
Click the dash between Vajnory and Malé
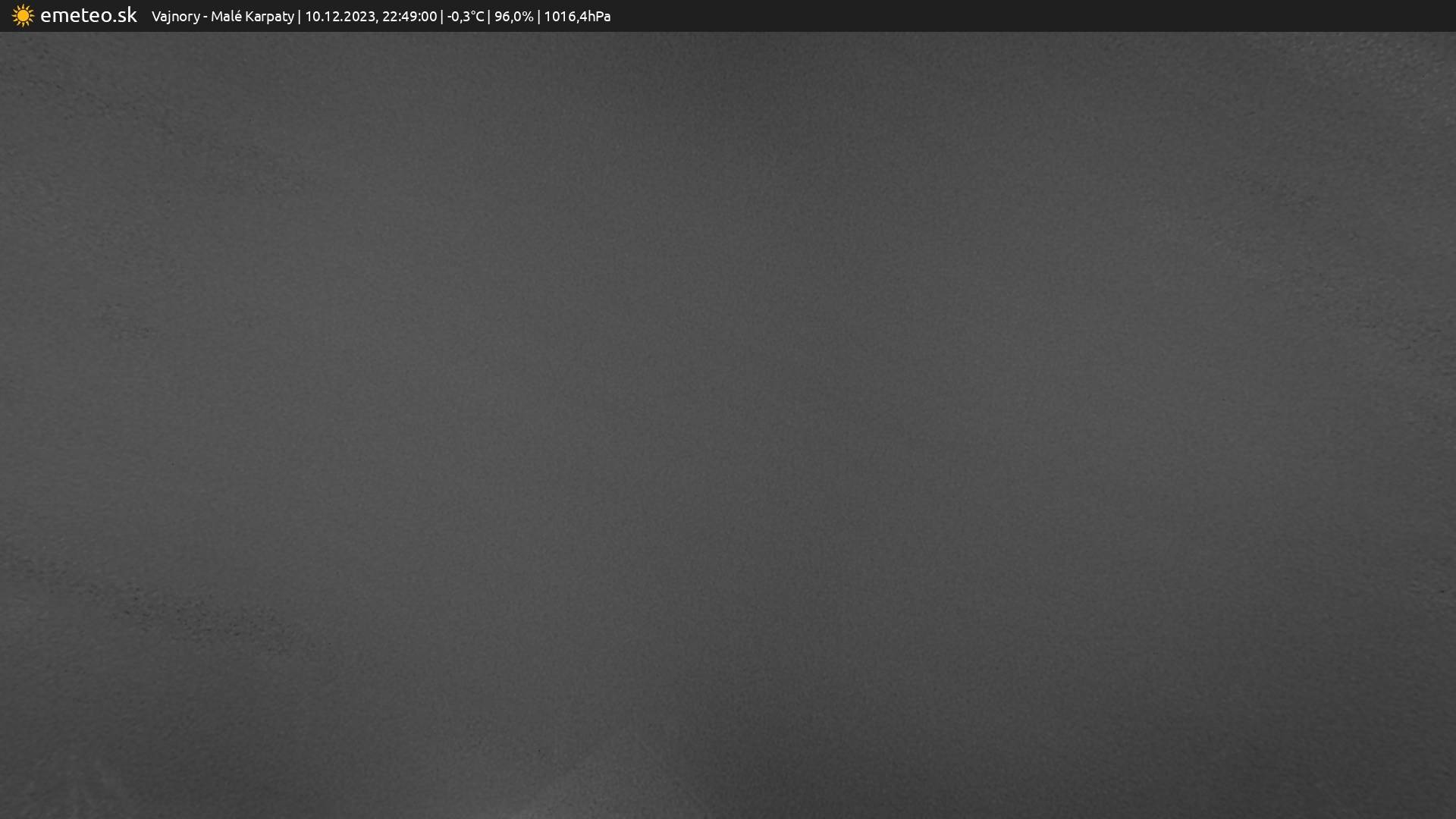(206, 17)
